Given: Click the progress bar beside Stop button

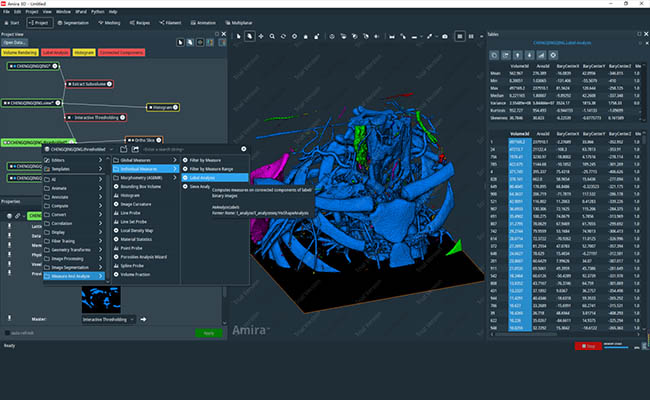Looking at the screenshot, I should pyautogui.click(x=616, y=347).
